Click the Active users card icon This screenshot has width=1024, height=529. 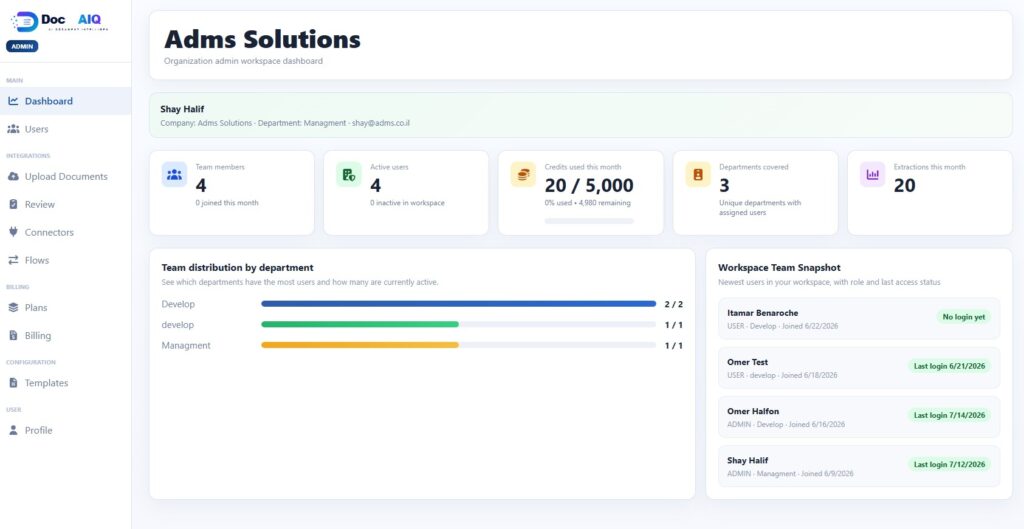(x=349, y=174)
